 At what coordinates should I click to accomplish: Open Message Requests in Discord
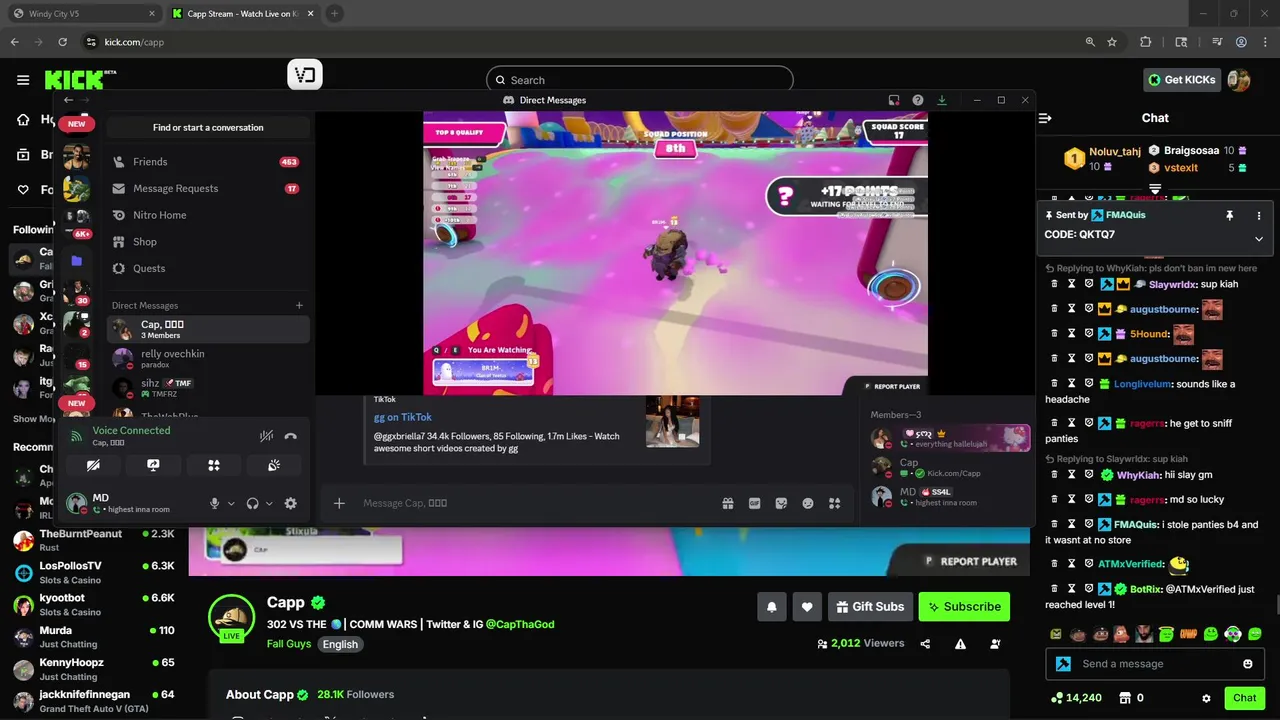(x=208, y=188)
